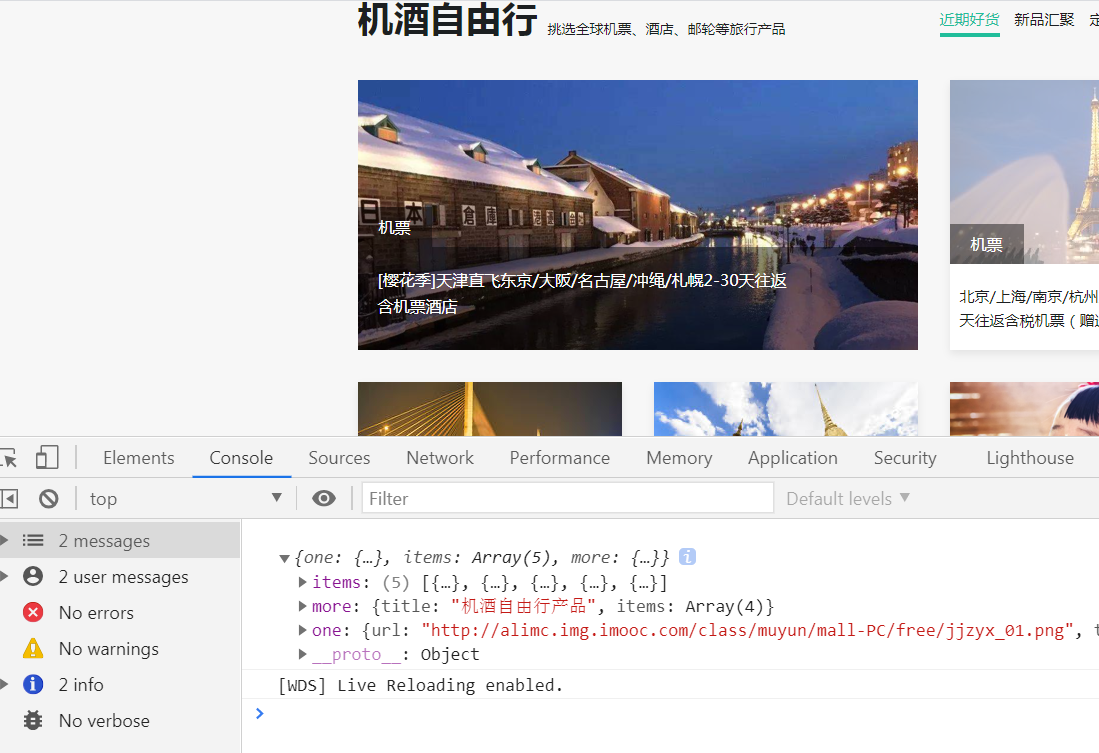
Task: Open the Application tab
Action: (x=793, y=458)
